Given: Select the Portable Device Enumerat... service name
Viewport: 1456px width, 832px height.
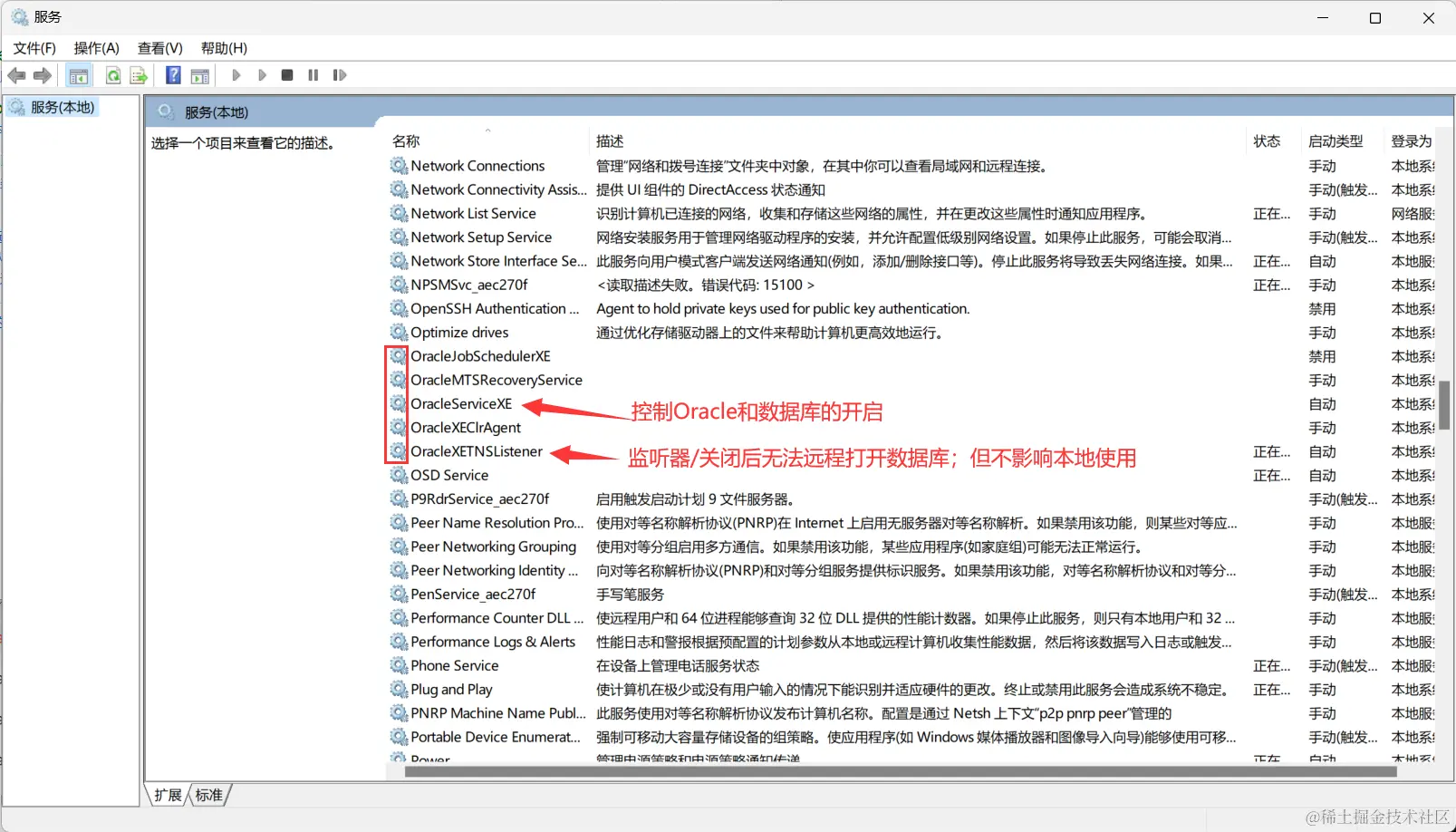Looking at the screenshot, I should coord(496,737).
